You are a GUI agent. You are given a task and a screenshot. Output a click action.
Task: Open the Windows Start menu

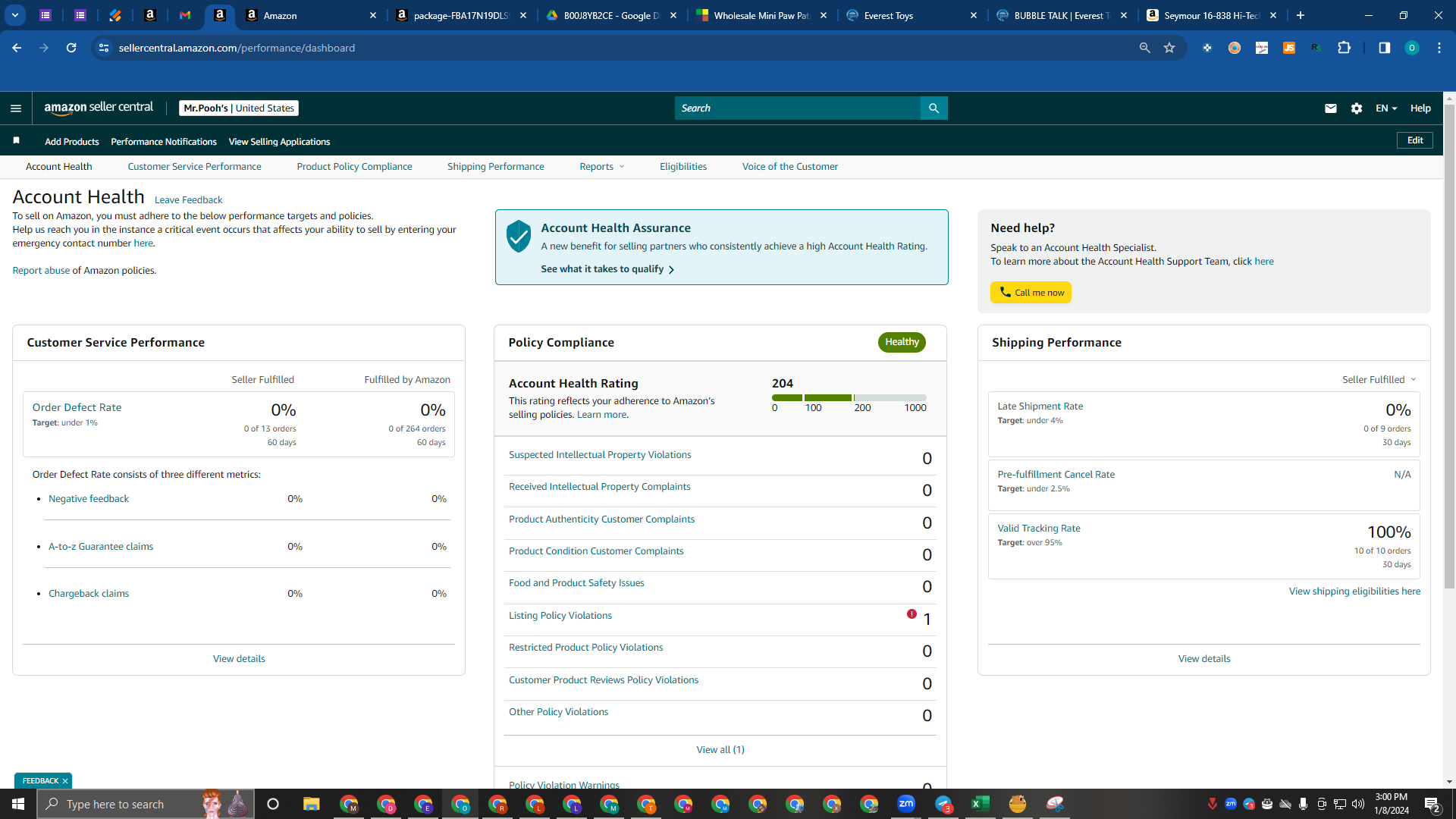tap(18, 804)
